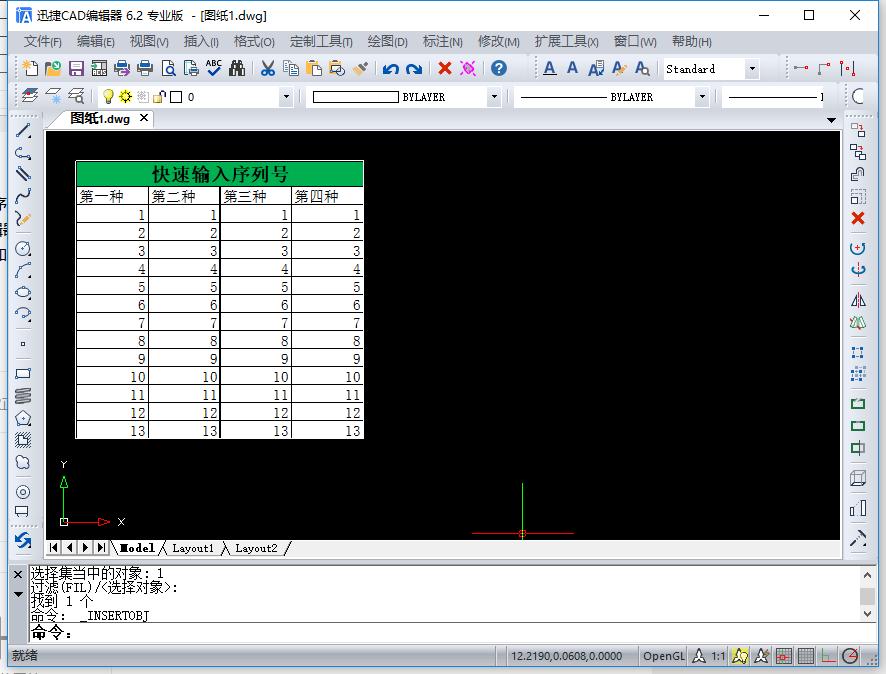This screenshot has height=674, width=886.
Task: Toggle polar tracking clock icon in status bar
Action: coord(850,656)
